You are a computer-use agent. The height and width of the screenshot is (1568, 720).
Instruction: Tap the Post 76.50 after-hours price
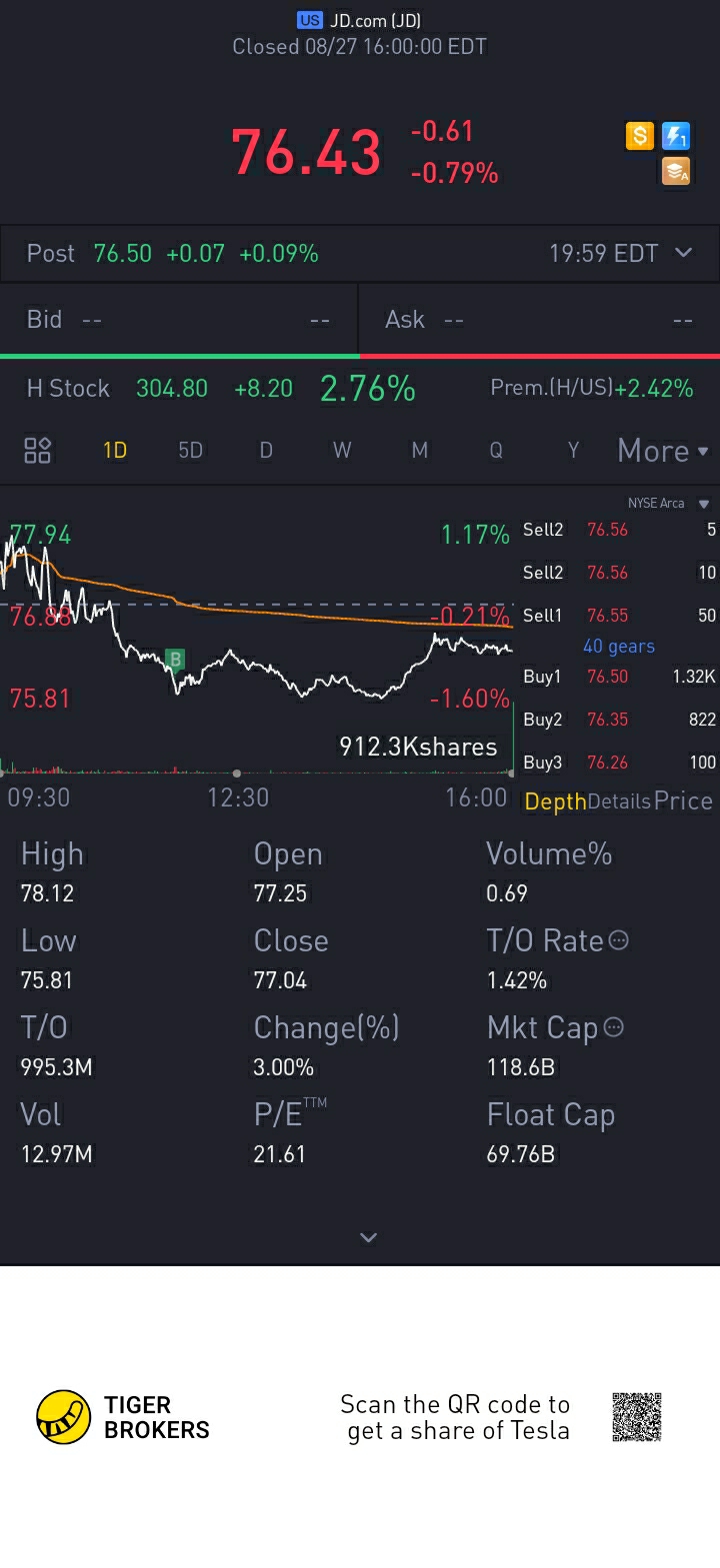(x=123, y=254)
